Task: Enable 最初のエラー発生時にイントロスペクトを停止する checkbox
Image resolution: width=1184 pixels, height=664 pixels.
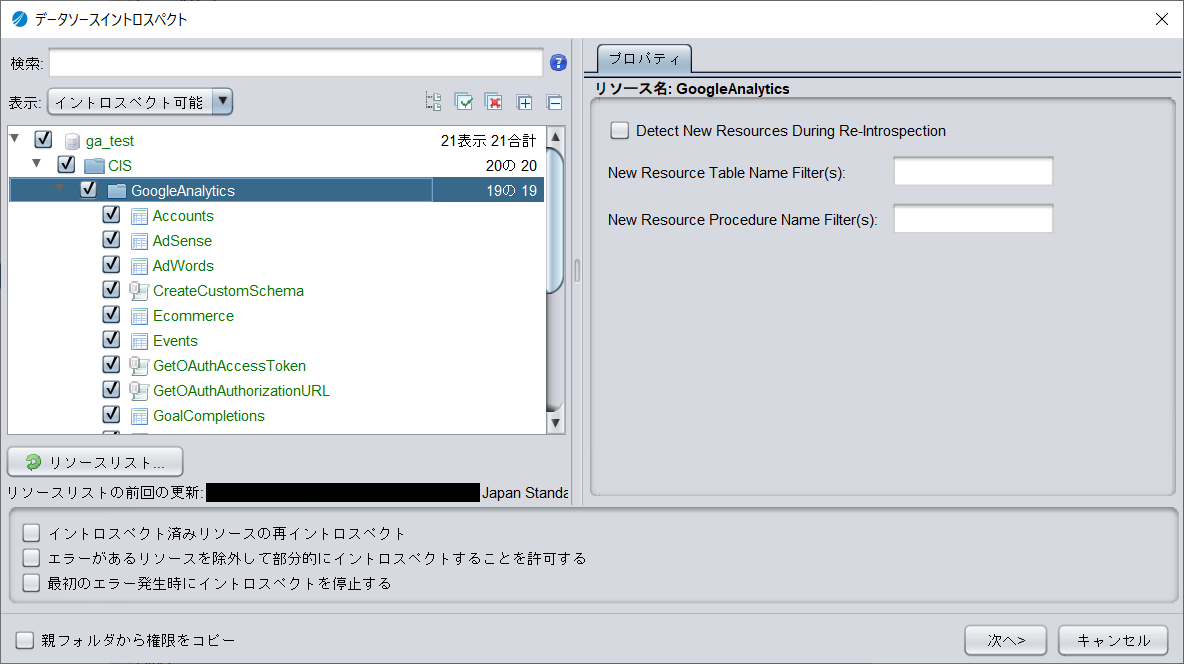Action: (31, 583)
